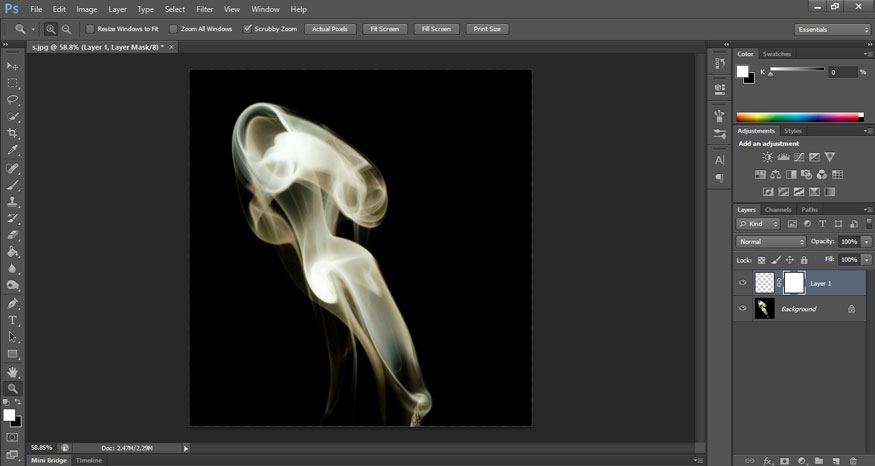The width and height of the screenshot is (875, 466).
Task: Select the Path Selection tool
Action: point(12,337)
